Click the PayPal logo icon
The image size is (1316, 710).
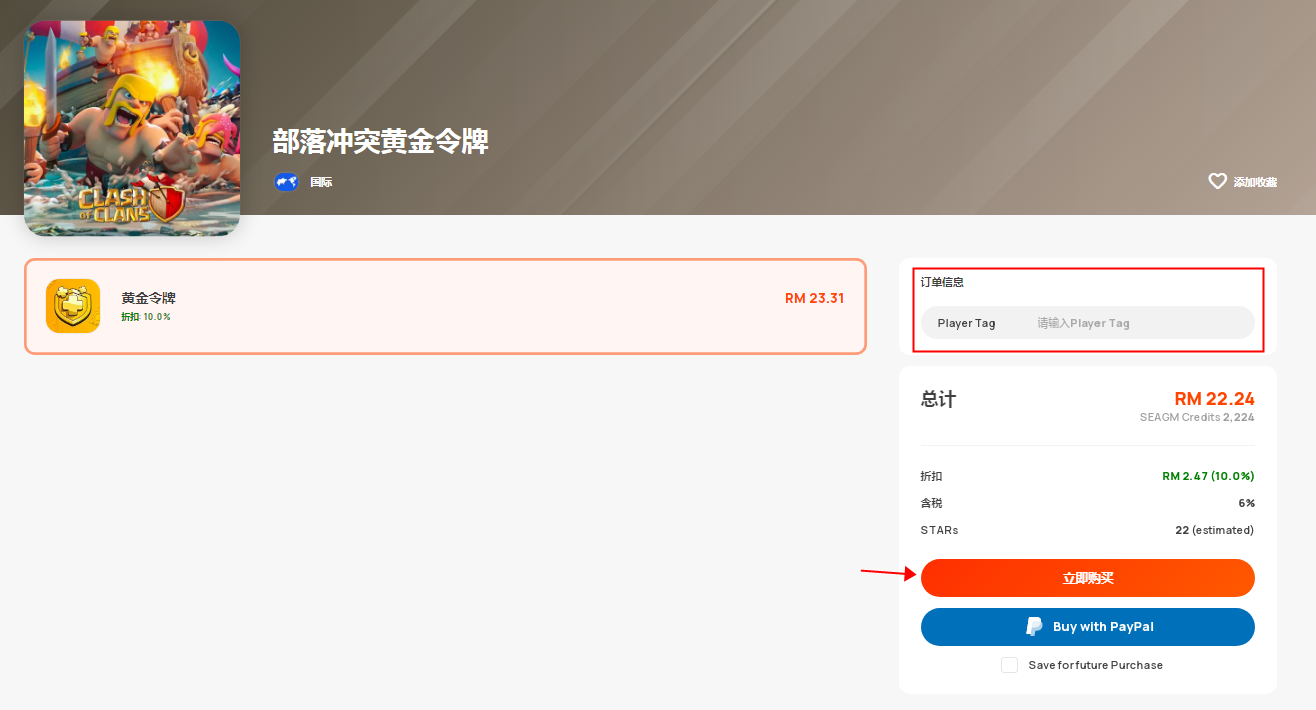[1034, 627]
